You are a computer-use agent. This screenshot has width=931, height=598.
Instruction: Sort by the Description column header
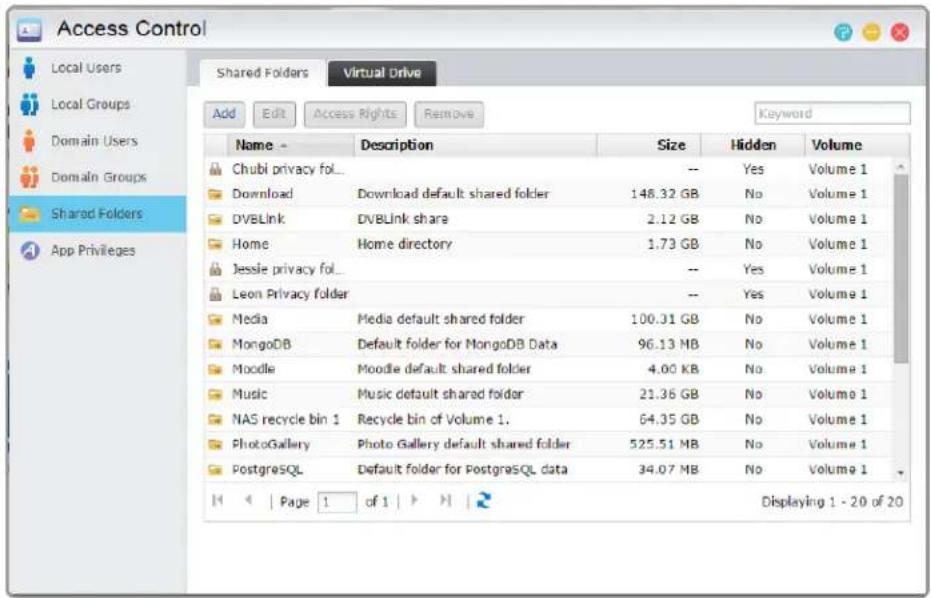click(475, 145)
